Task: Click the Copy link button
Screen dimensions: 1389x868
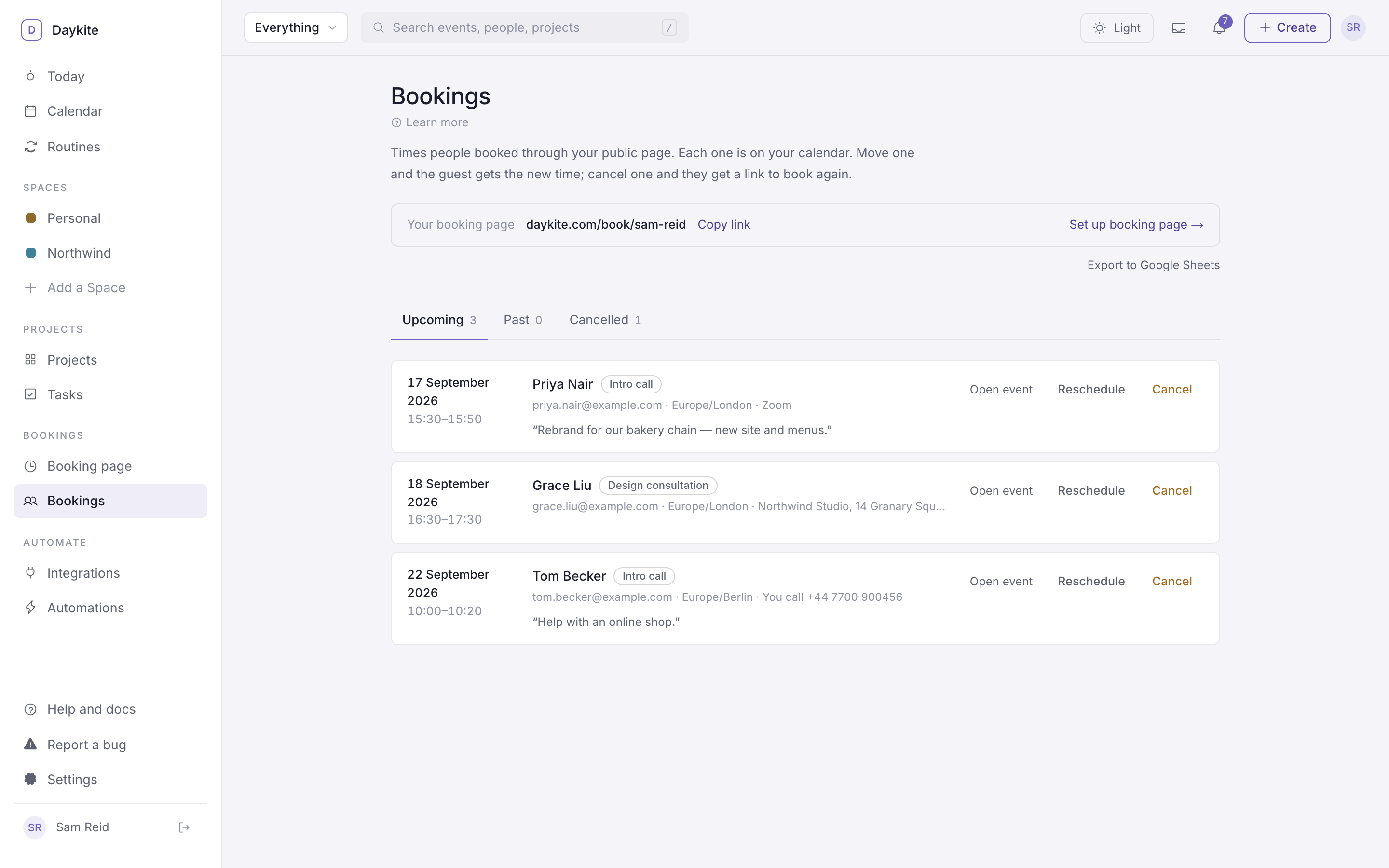Action: [x=724, y=224]
